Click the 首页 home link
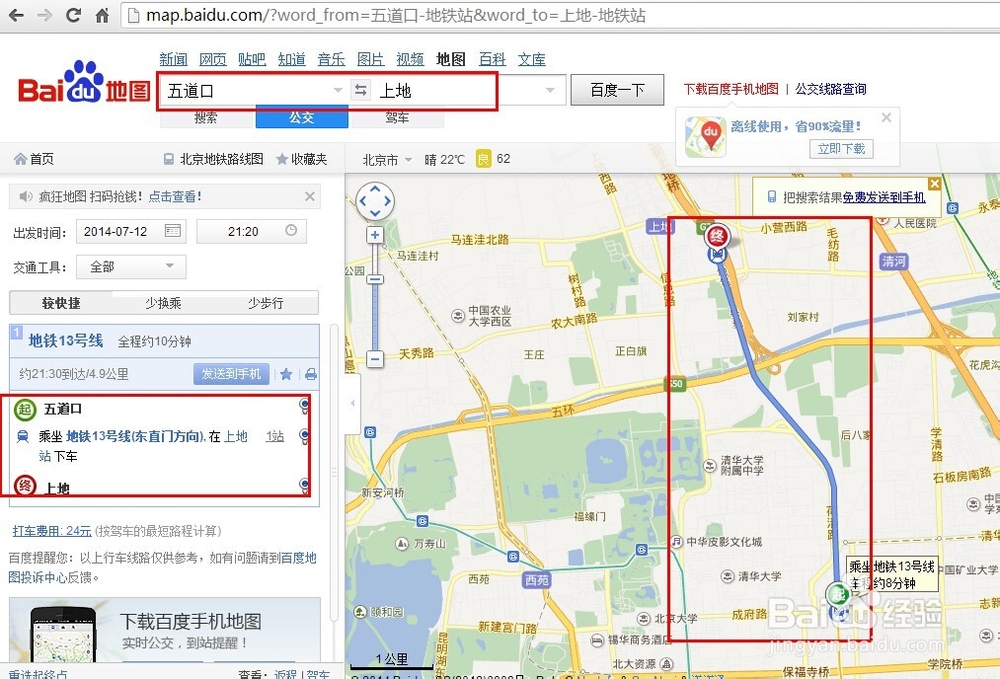Image resolution: width=1000 pixels, height=679 pixels. pyautogui.click(x=34, y=159)
